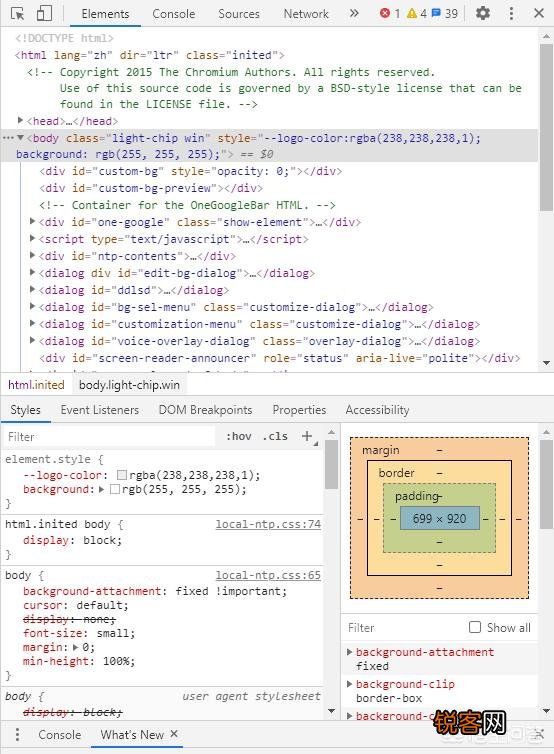Open more DevTools tabs chevron
The image size is (554, 754).
pos(354,13)
